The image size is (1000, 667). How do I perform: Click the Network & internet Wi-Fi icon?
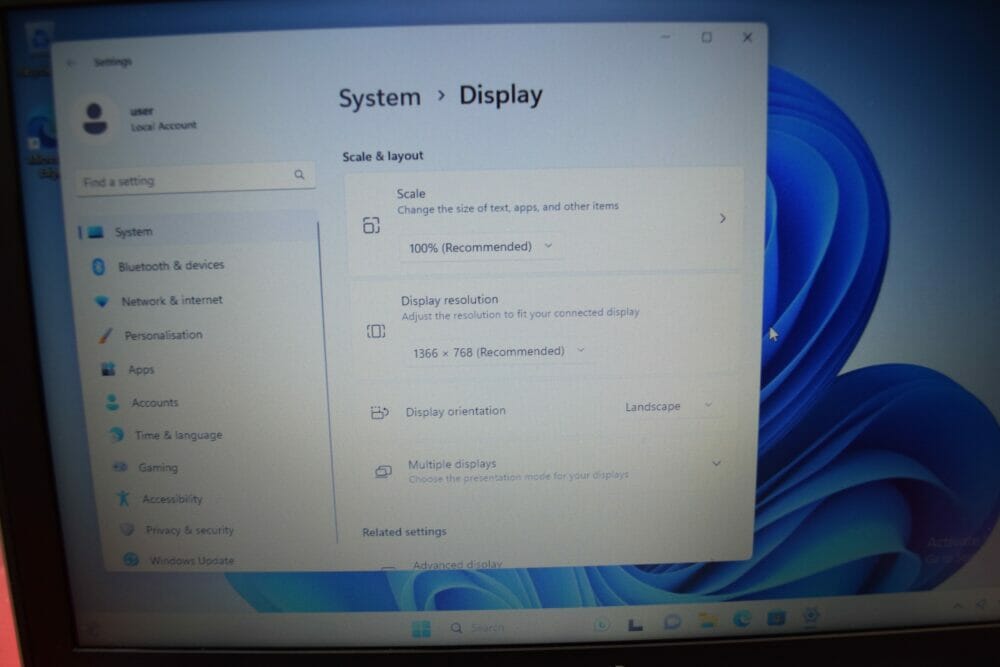coord(101,301)
